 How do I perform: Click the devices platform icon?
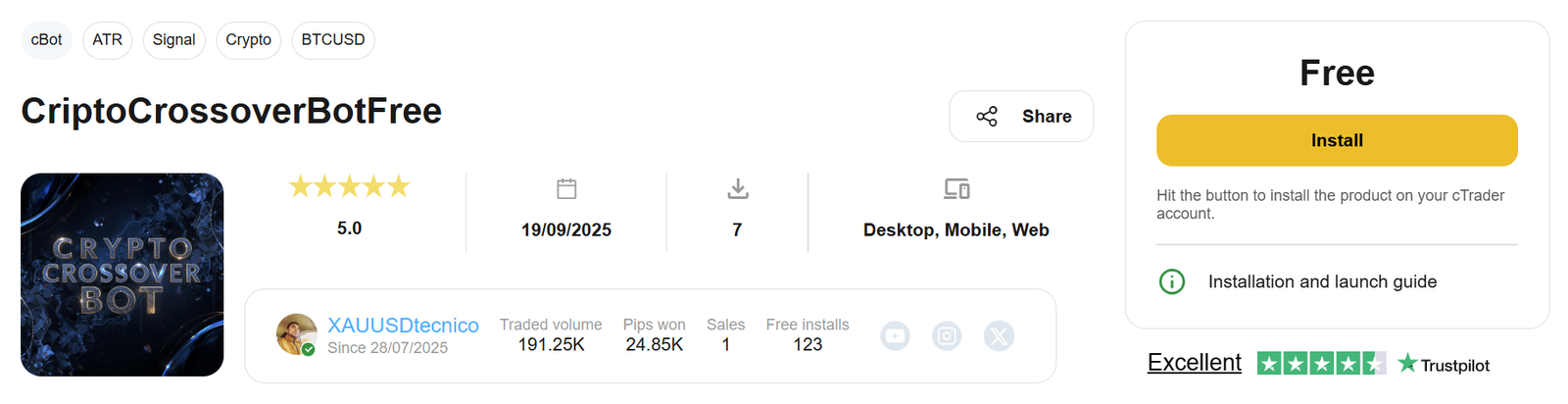pos(956,188)
